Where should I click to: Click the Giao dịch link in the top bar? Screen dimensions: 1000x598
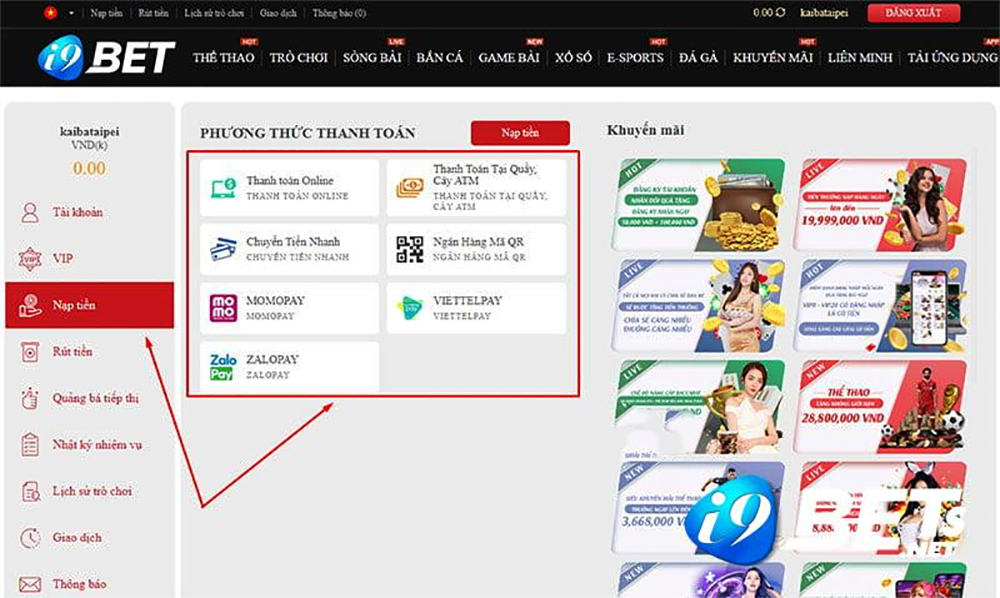coord(278,13)
